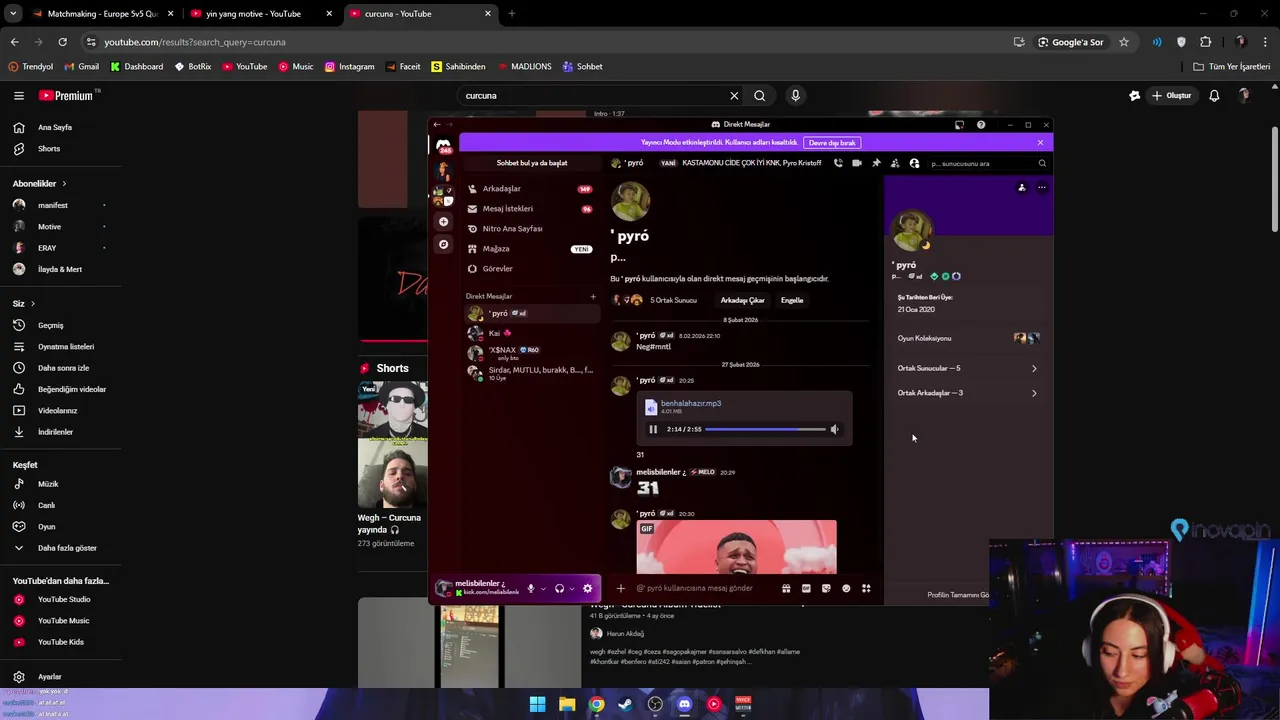Expand the Siz section in YouTube sidebar
This screenshot has height=720, width=1280.
[x=24, y=303]
